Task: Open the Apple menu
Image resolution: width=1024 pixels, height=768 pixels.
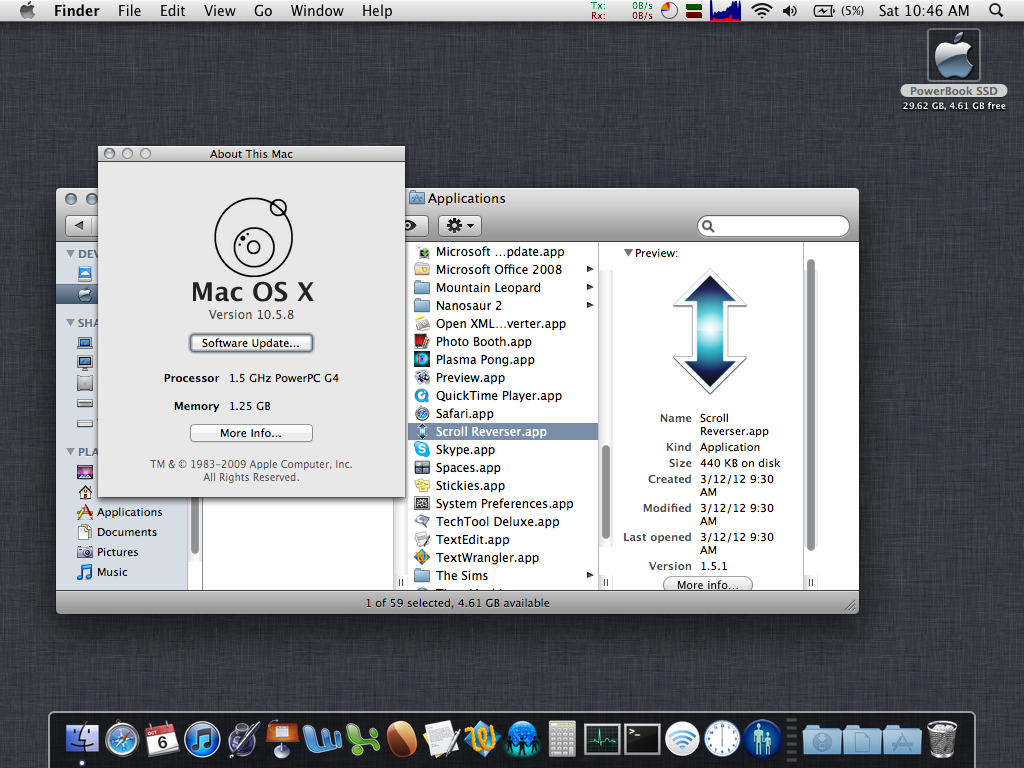Action: (27, 10)
